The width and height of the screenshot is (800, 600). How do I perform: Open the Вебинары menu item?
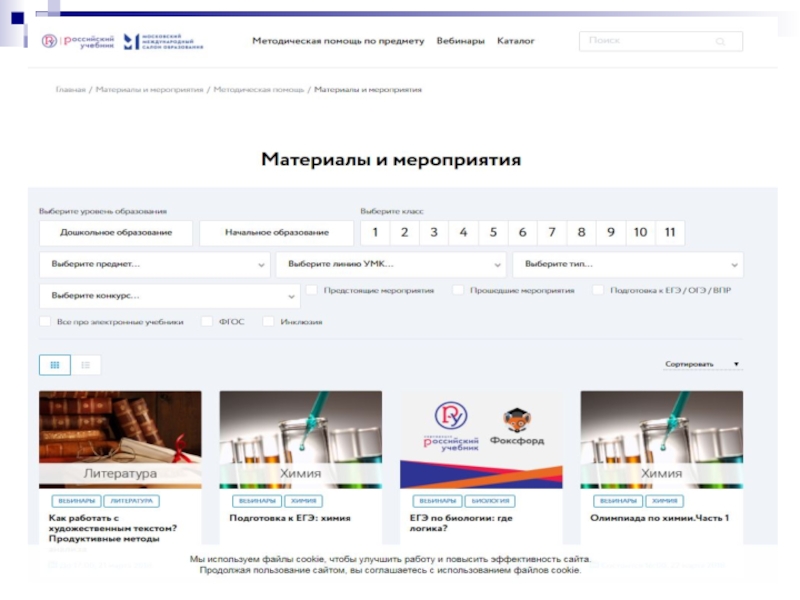click(x=460, y=41)
